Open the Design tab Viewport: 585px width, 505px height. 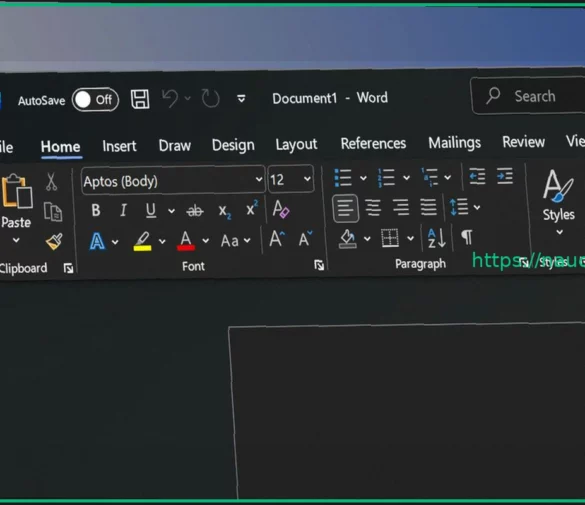233,145
